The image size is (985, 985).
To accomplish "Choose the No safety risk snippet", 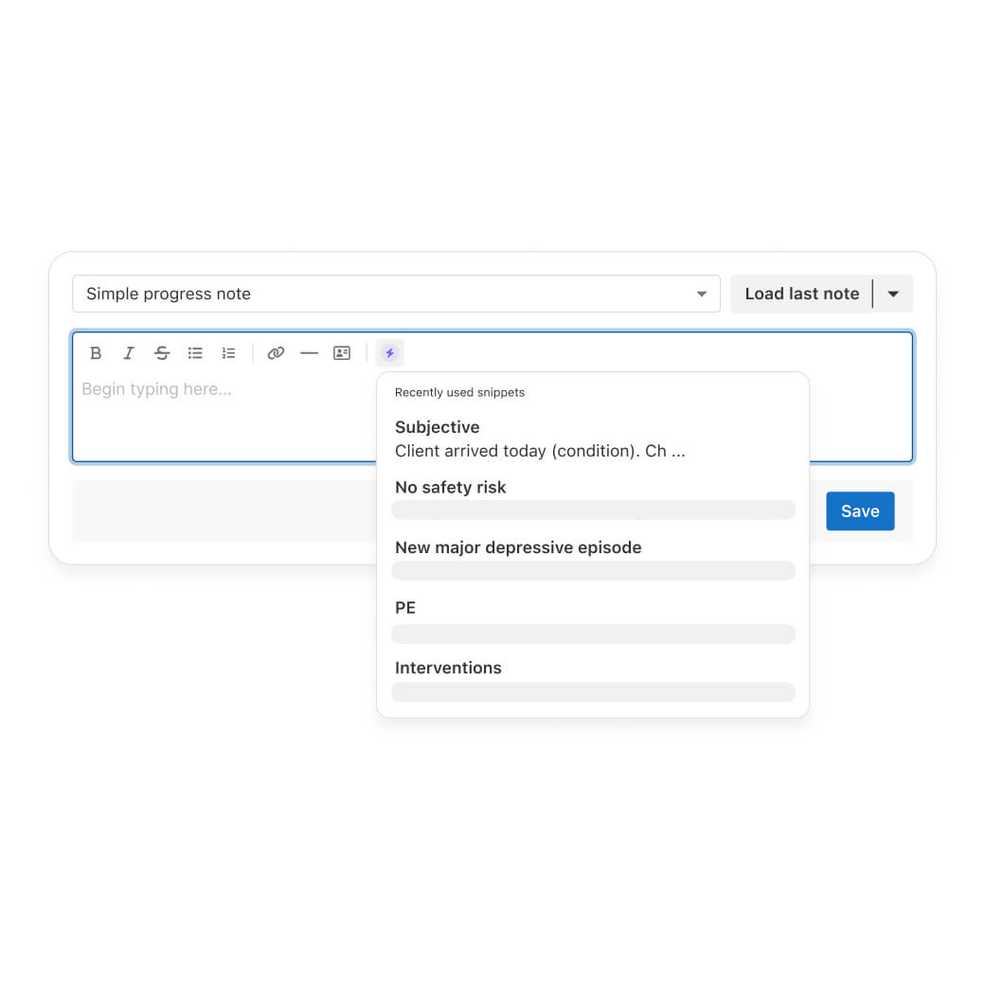I will 593,499.
